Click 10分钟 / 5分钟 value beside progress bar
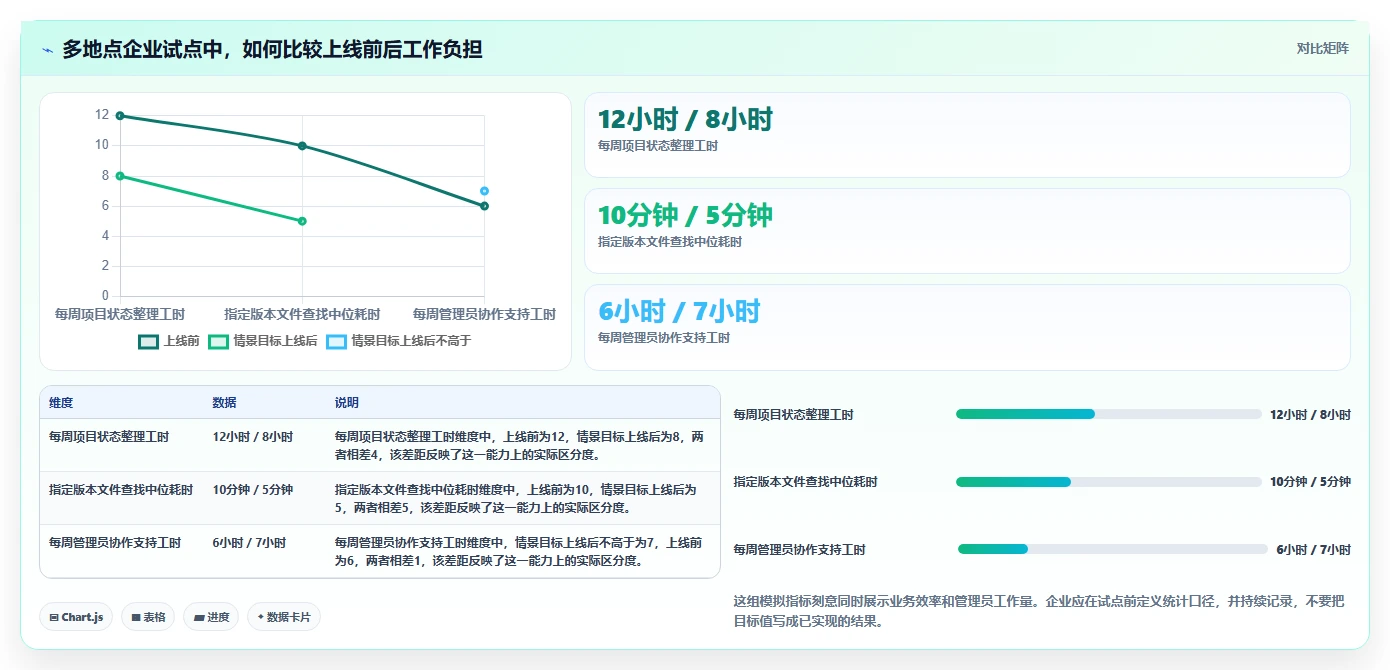 point(1310,482)
